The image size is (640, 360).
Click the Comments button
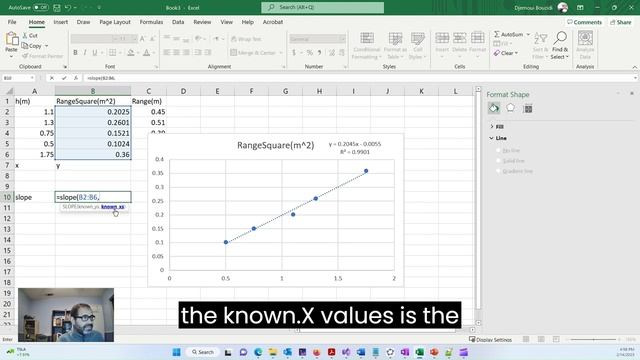click(584, 22)
